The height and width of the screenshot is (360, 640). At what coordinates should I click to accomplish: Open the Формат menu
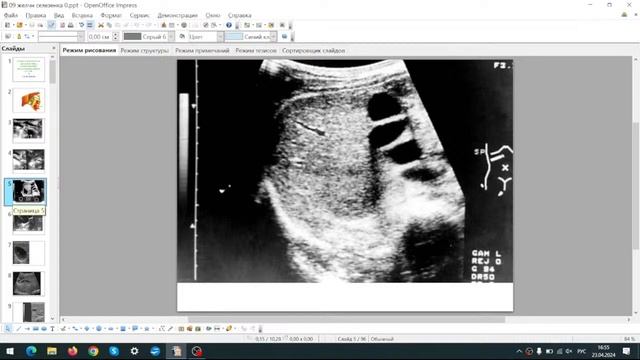point(111,15)
